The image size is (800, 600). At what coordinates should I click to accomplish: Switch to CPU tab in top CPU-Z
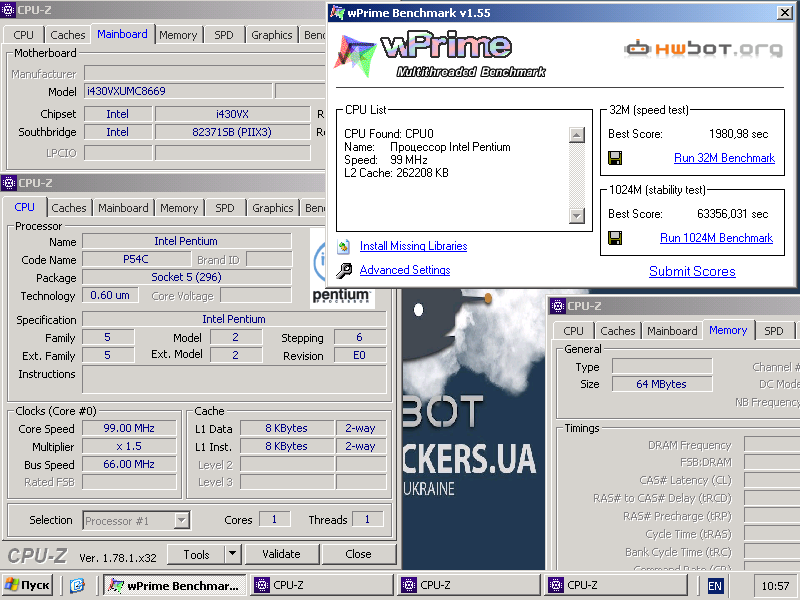point(23,35)
